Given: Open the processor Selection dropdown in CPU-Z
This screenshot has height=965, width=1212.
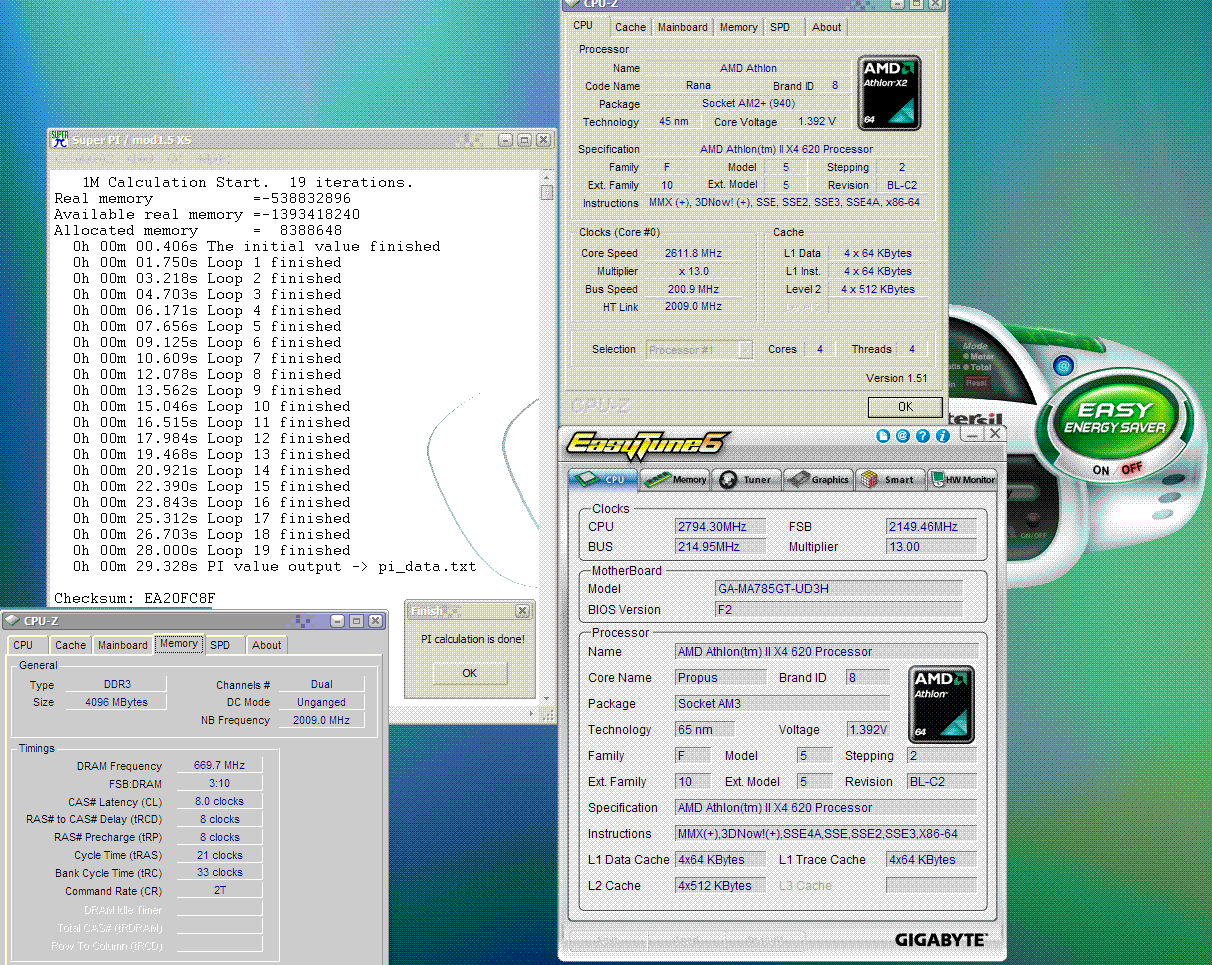Looking at the screenshot, I should (699, 349).
